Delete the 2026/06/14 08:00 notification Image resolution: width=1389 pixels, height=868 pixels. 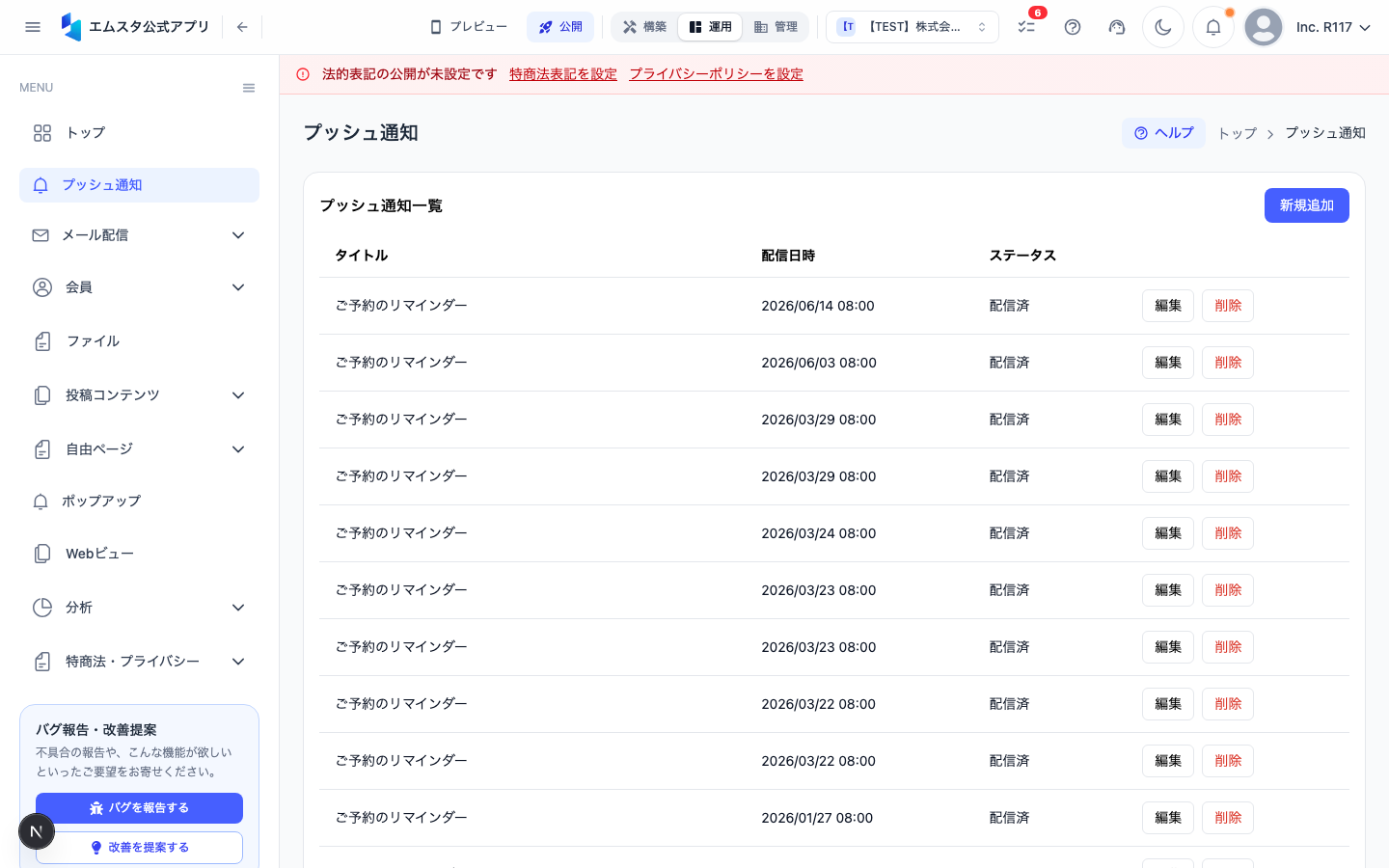point(1228,306)
